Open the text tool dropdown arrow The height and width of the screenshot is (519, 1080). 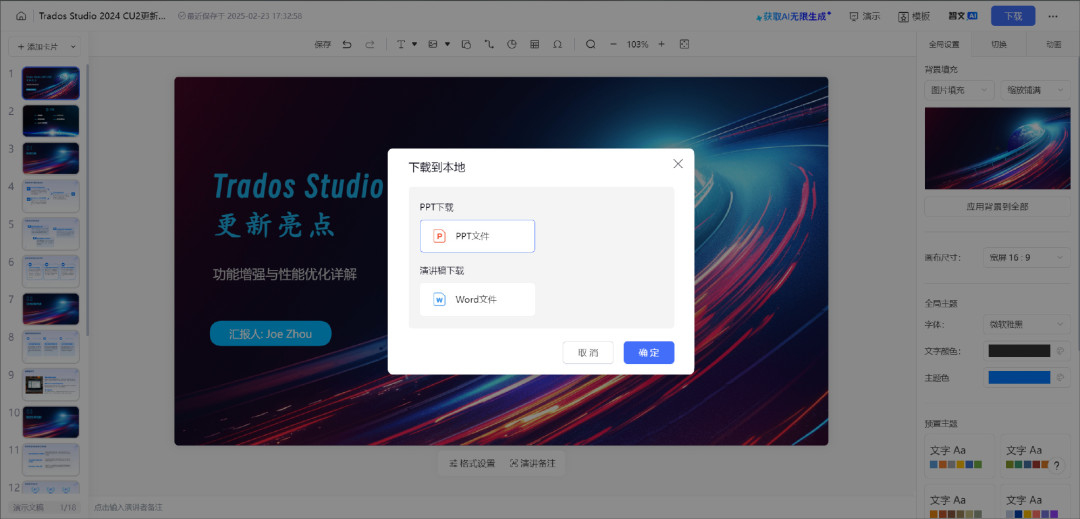coord(415,44)
